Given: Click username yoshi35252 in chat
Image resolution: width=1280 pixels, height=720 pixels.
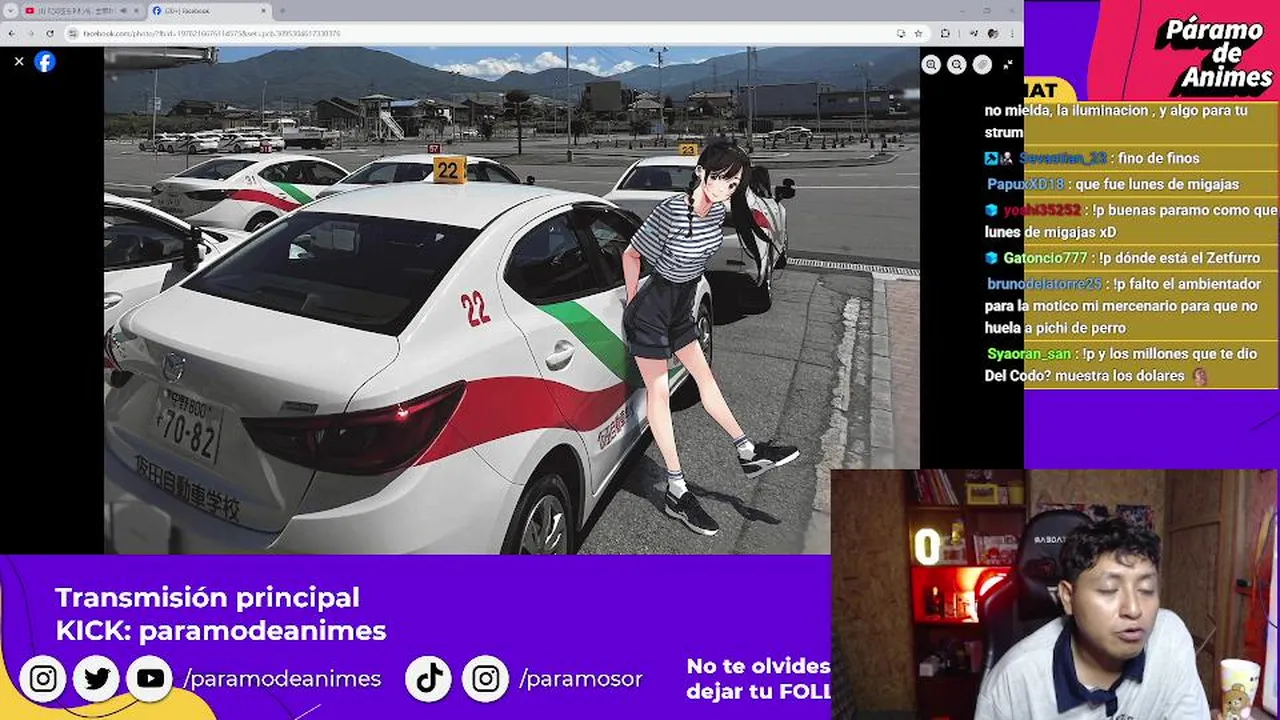Looking at the screenshot, I should pyautogui.click(x=1042, y=210).
